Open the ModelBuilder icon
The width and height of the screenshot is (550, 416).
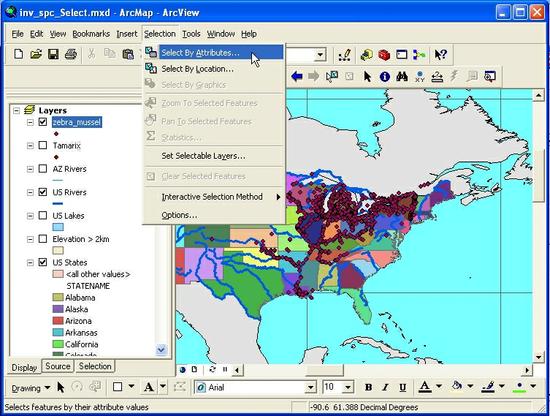click(x=419, y=55)
